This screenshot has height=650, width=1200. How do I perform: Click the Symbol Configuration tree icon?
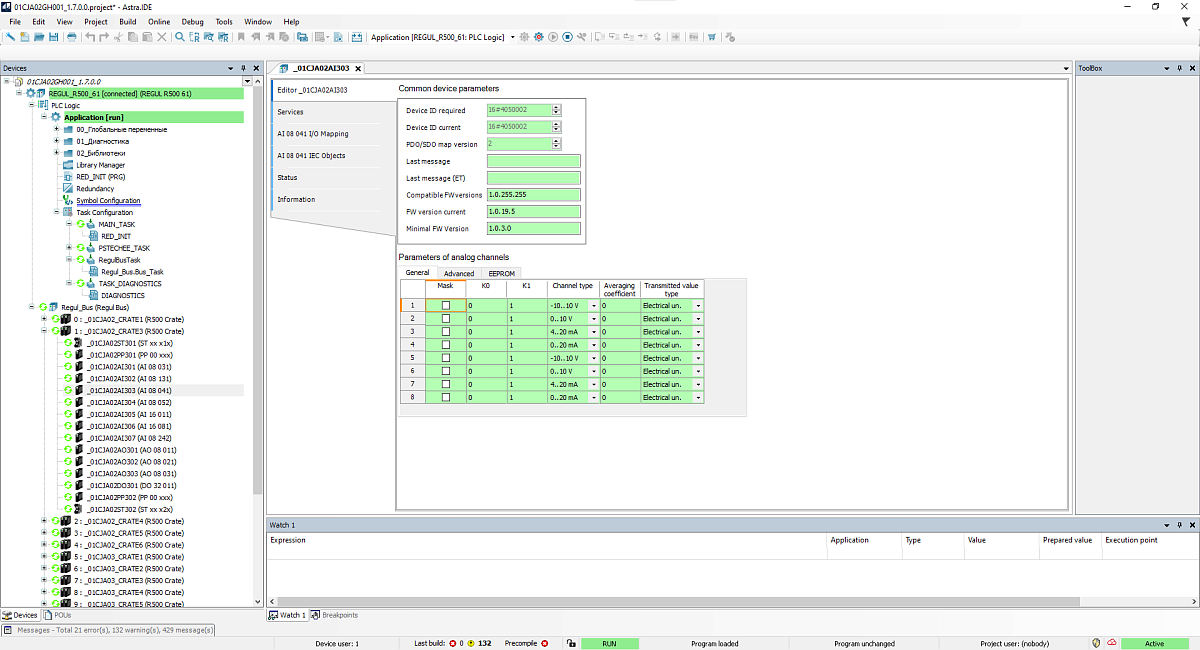tap(68, 201)
